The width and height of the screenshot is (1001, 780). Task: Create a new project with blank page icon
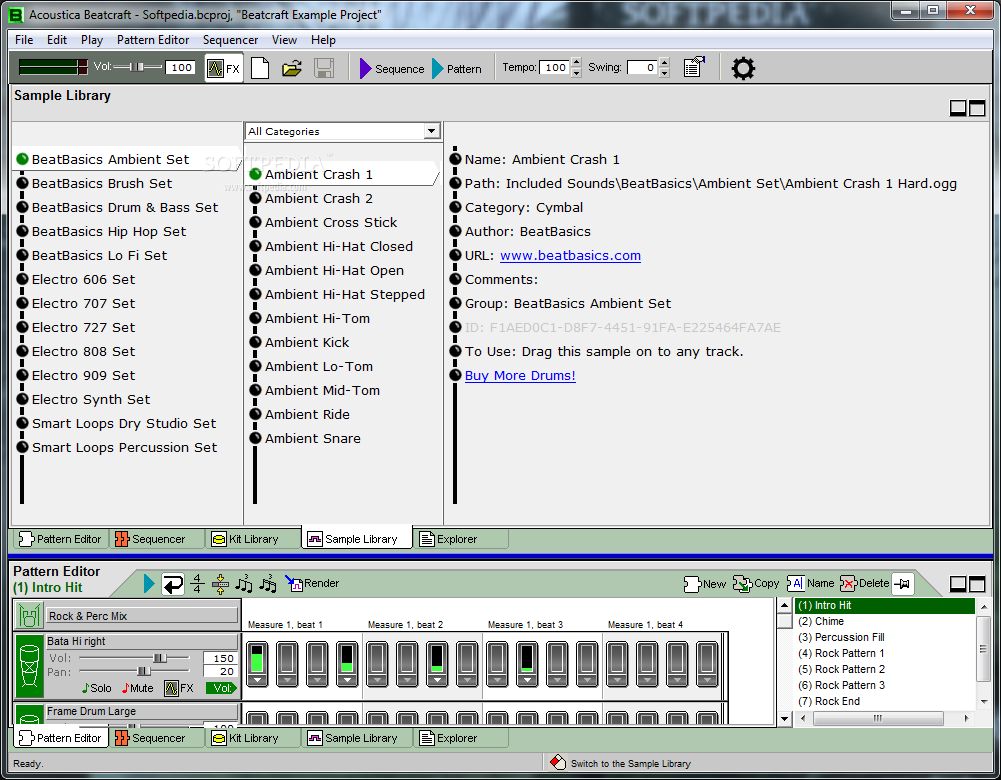click(260, 68)
